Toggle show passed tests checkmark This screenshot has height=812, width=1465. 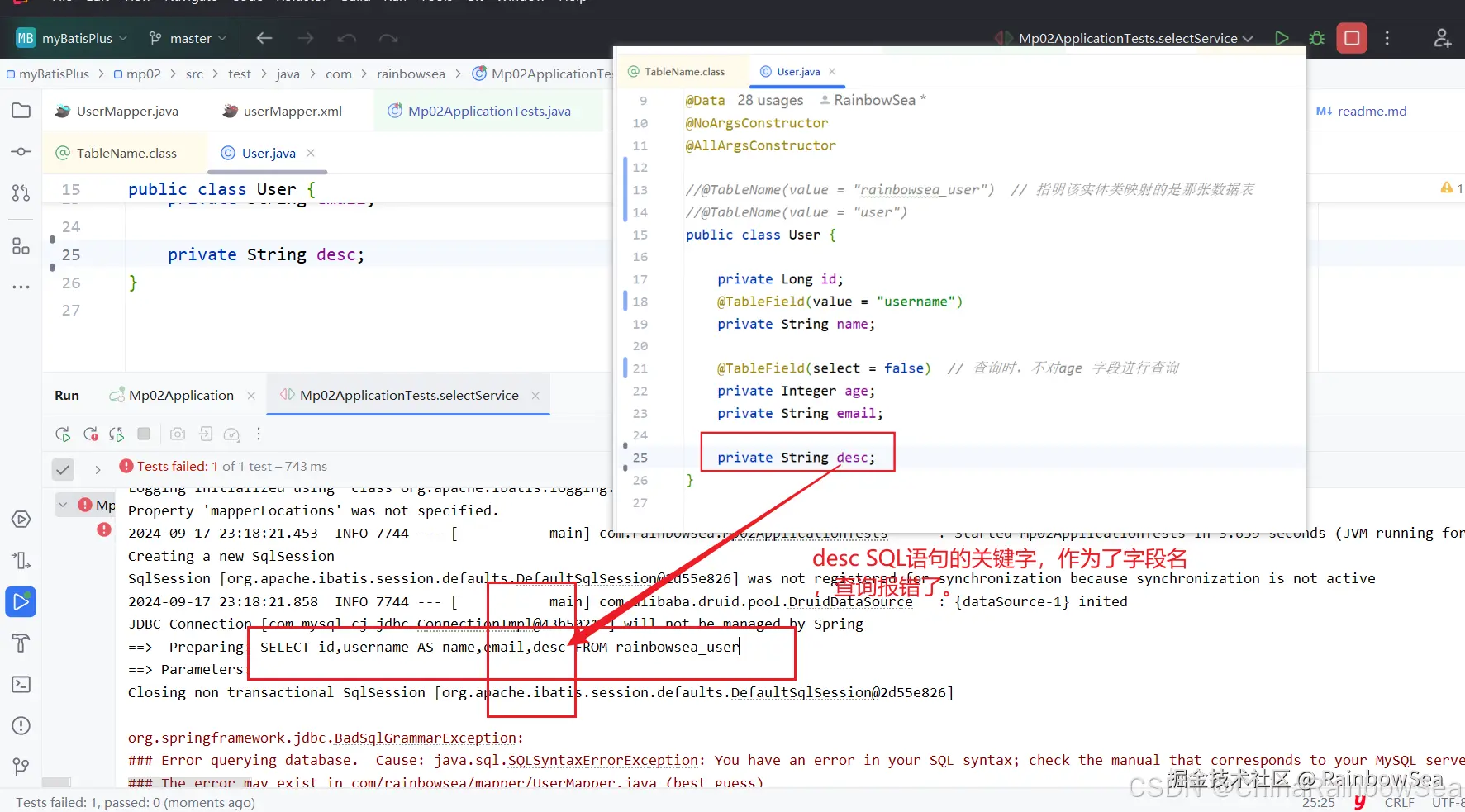[x=63, y=469]
